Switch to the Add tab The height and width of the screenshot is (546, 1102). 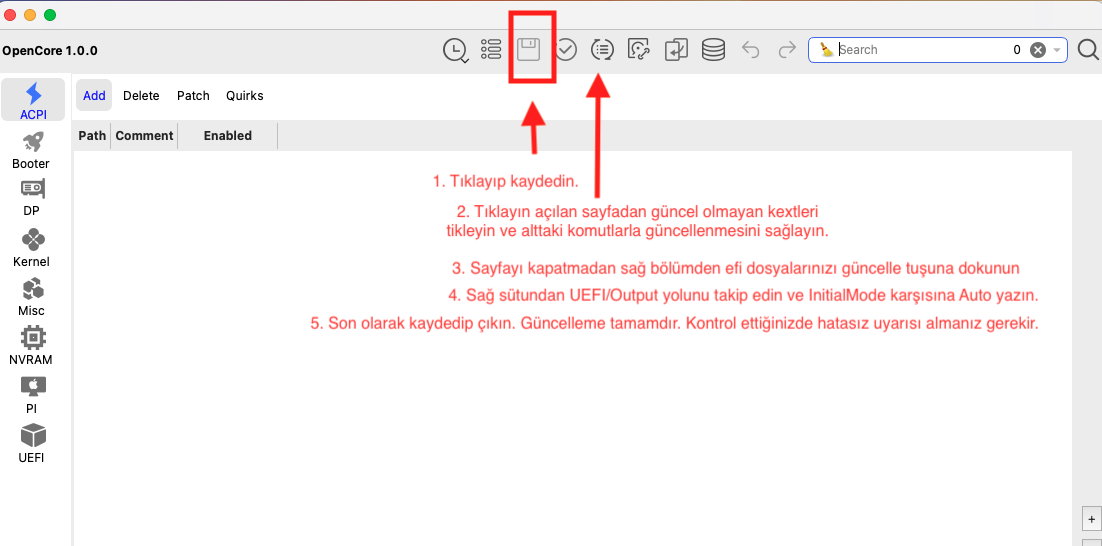click(94, 96)
